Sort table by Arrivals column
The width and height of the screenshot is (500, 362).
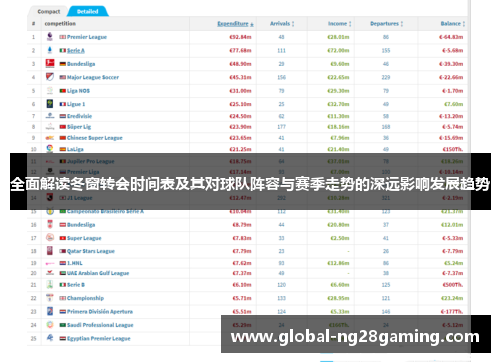pos(282,23)
